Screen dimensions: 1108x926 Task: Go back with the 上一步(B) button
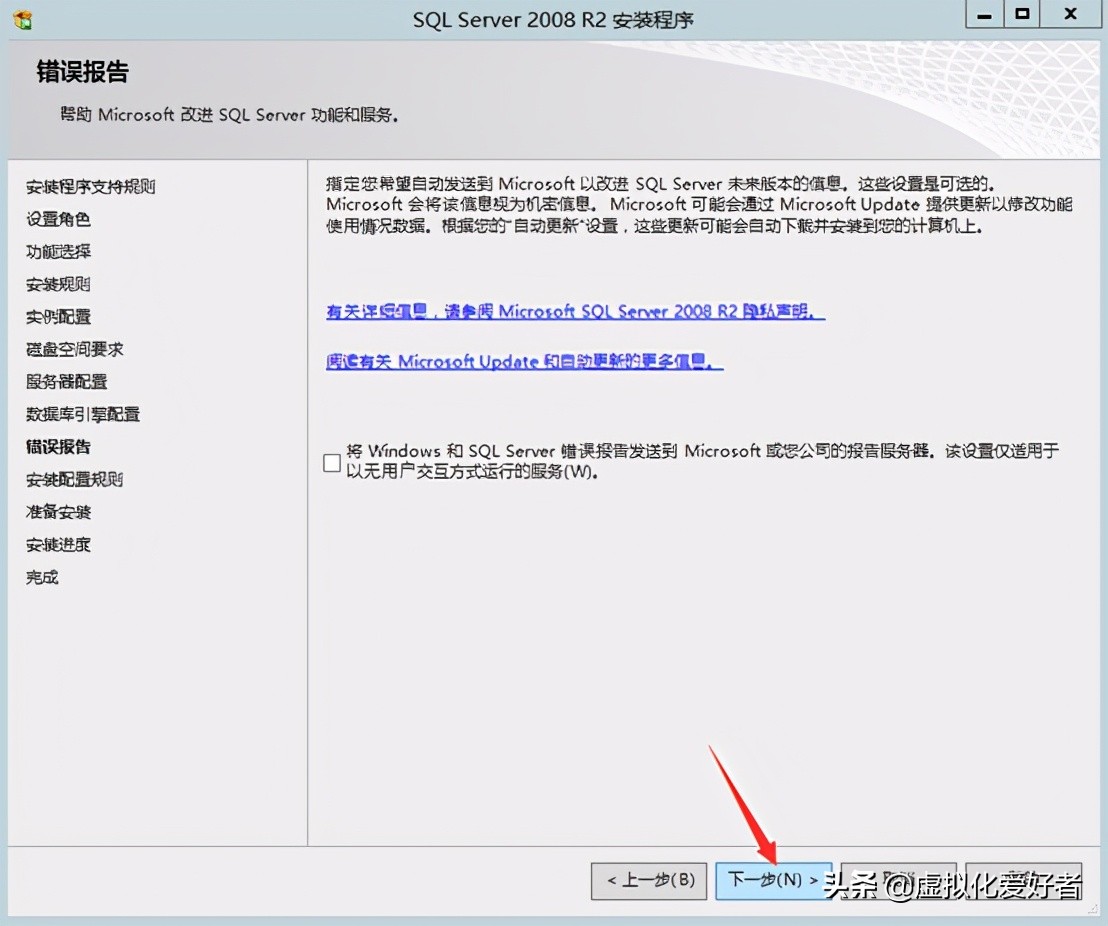tap(649, 880)
